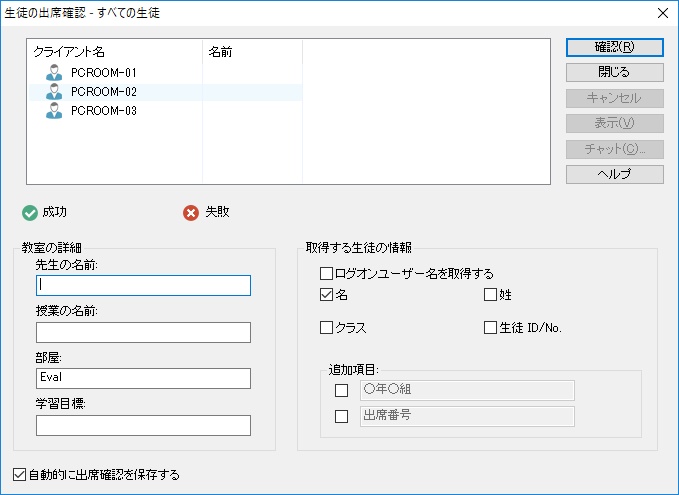
Task: Click the 部屋 field containing Eval
Action: pyautogui.click(x=143, y=378)
